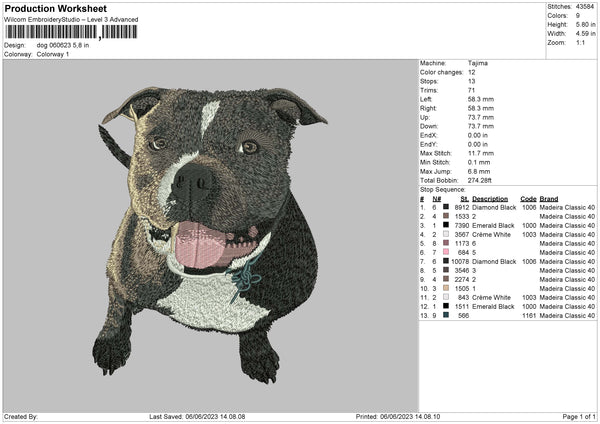Select the Crème White swatch beside 3567
The width and height of the screenshot is (600, 424).
[x=446, y=234]
